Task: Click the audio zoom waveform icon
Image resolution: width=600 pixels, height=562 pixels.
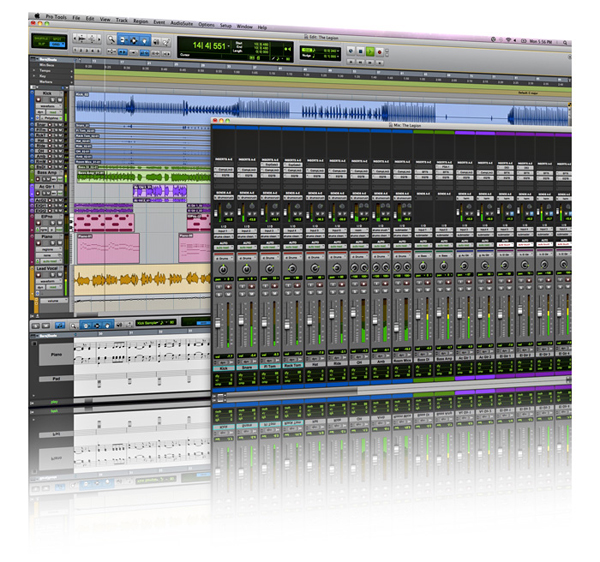Action: tap(82, 38)
